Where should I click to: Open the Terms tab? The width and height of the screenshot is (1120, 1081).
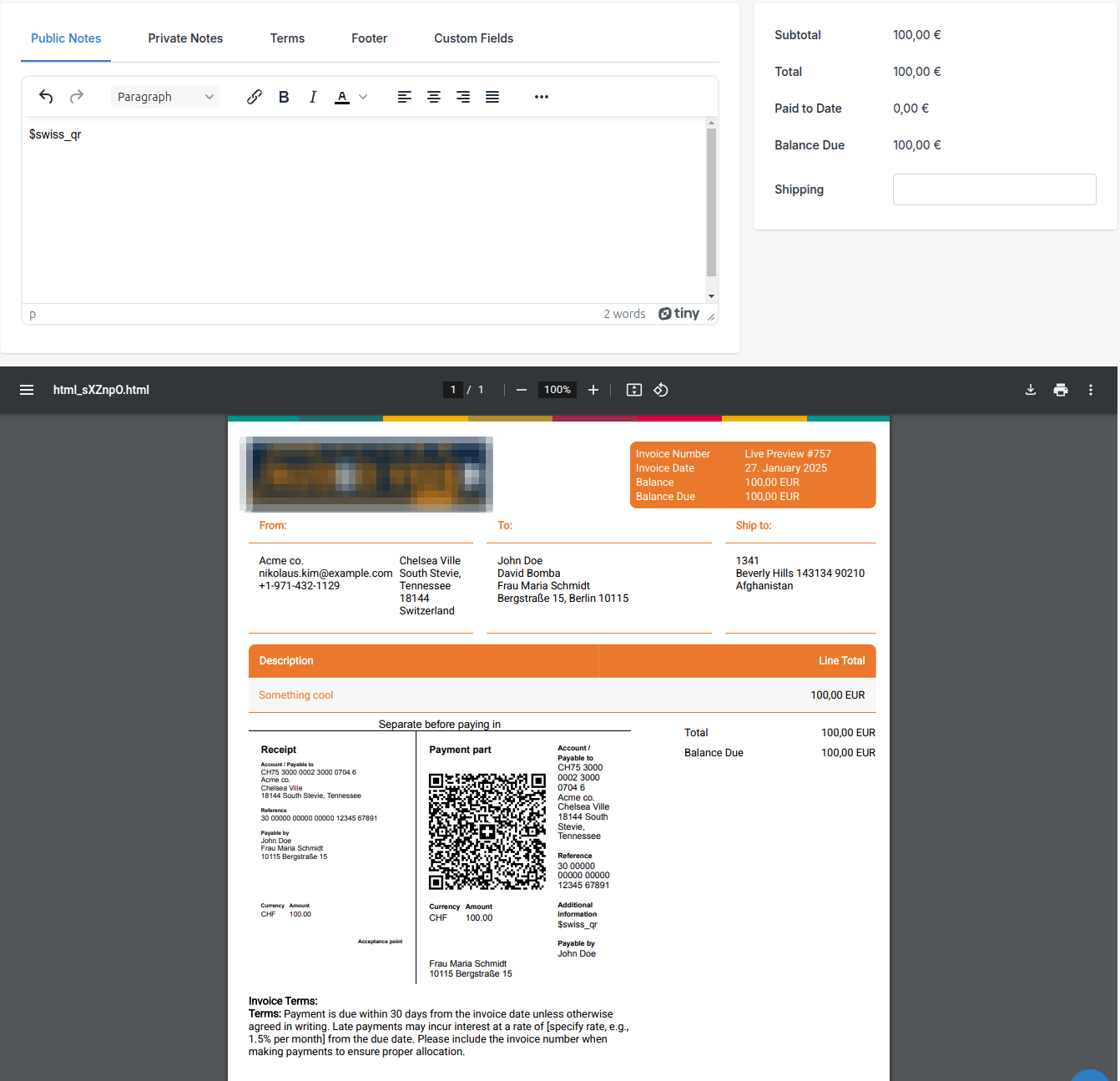(x=287, y=38)
